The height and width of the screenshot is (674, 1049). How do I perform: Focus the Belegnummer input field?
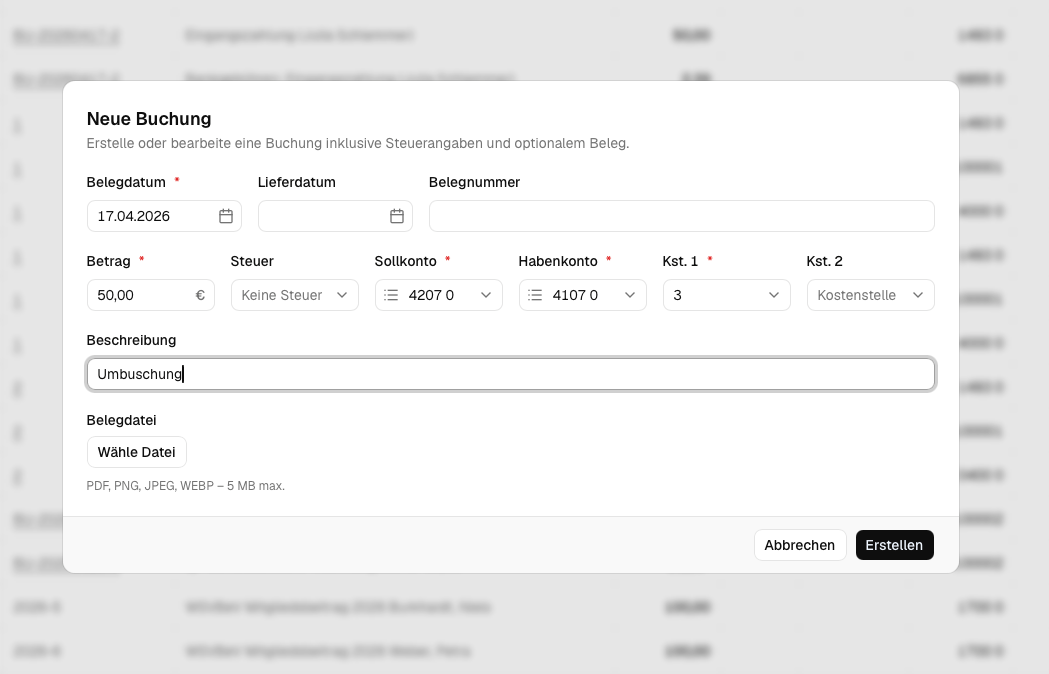tap(681, 216)
